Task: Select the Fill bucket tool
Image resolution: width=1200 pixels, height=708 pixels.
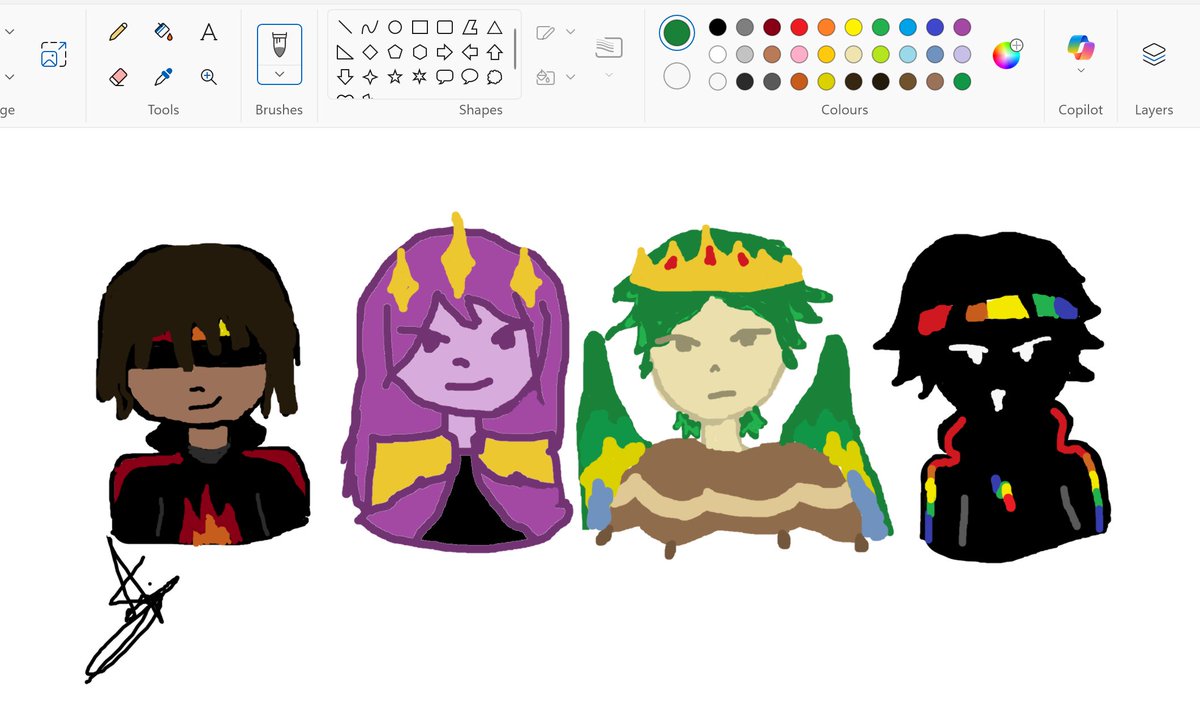Action: 164,32
